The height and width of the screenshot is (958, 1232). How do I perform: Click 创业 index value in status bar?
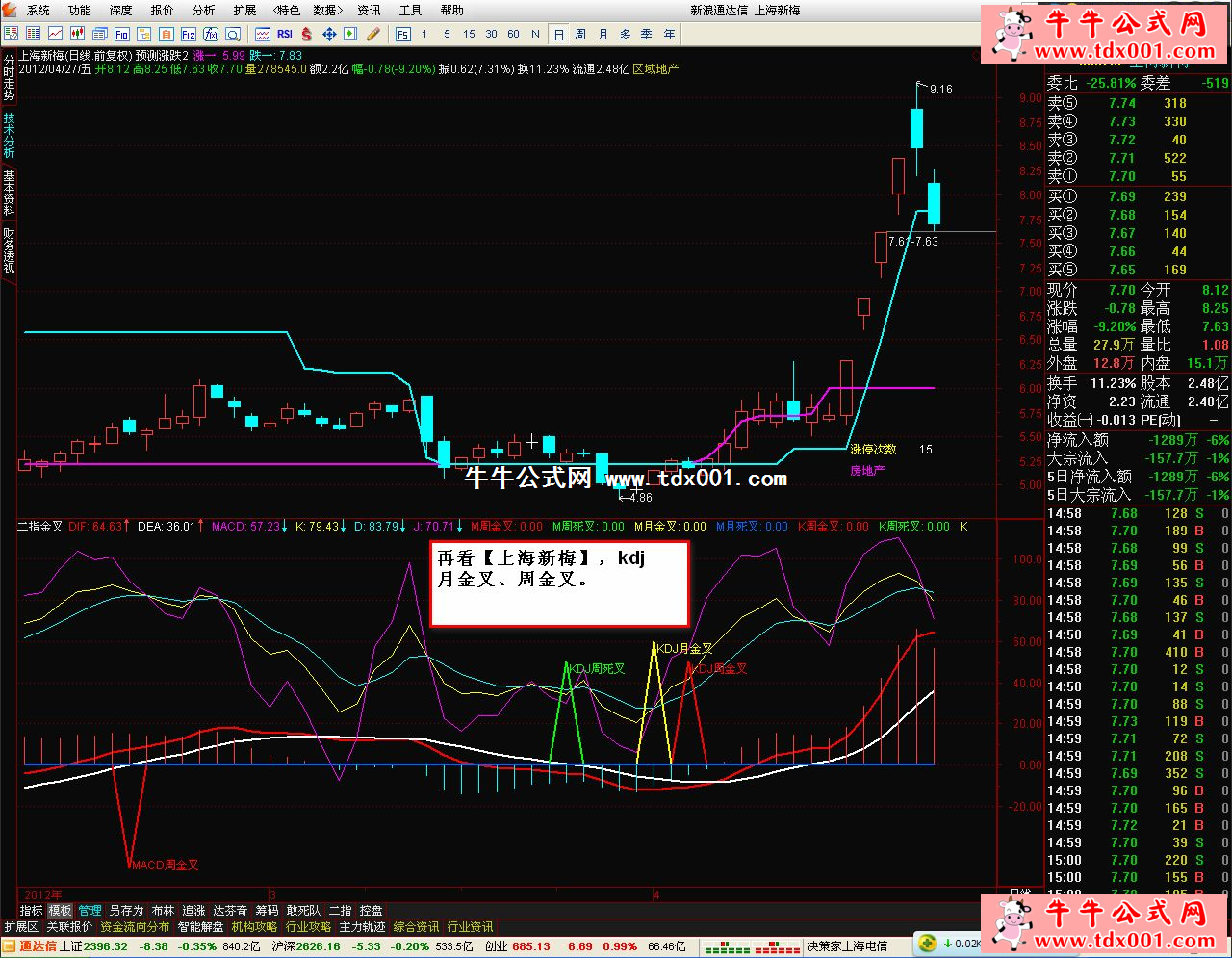pyautogui.click(x=531, y=946)
